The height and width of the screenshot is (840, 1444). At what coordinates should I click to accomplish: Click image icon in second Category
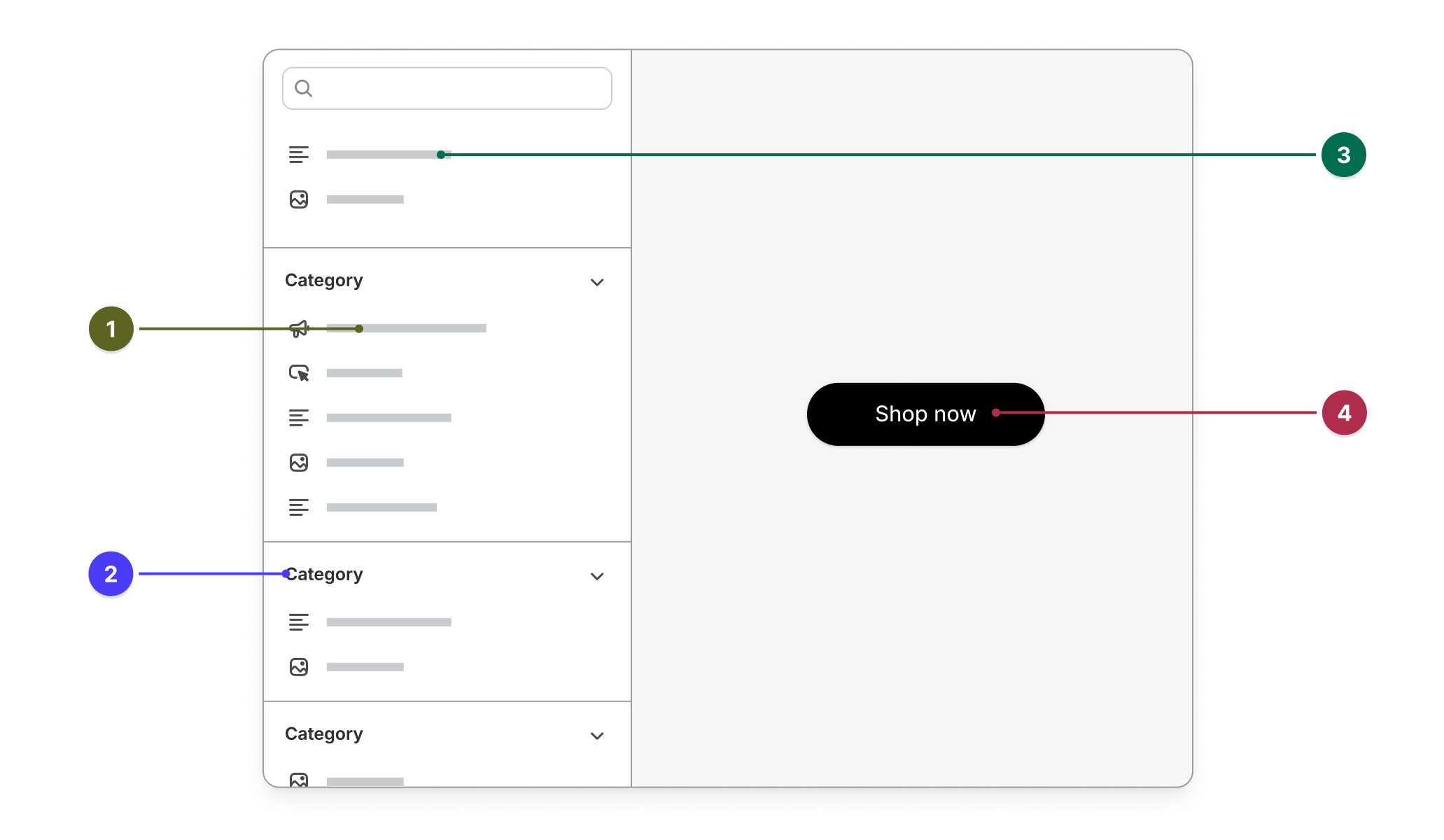point(299,667)
